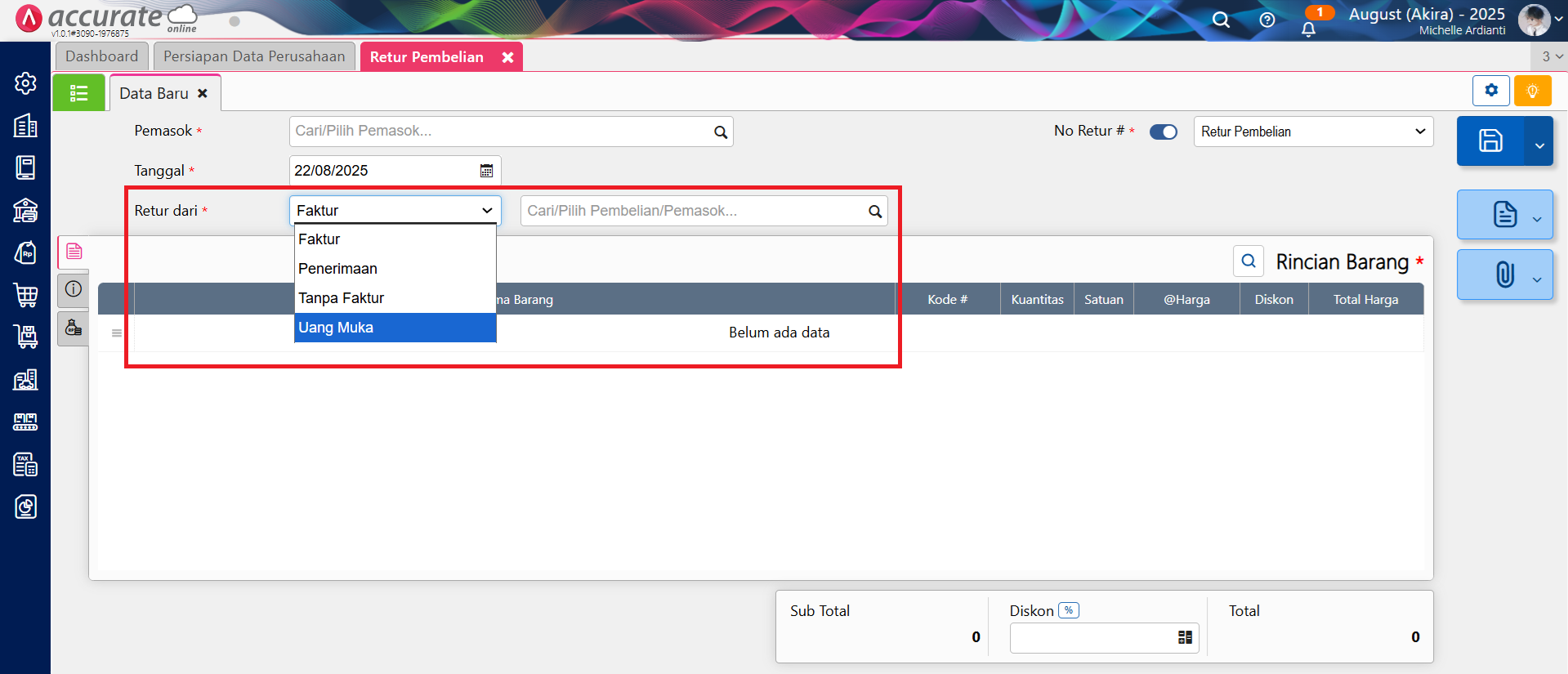Switch to the cost/expense side tab
Image resolution: width=1568 pixels, height=674 pixels.
point(74,328)
